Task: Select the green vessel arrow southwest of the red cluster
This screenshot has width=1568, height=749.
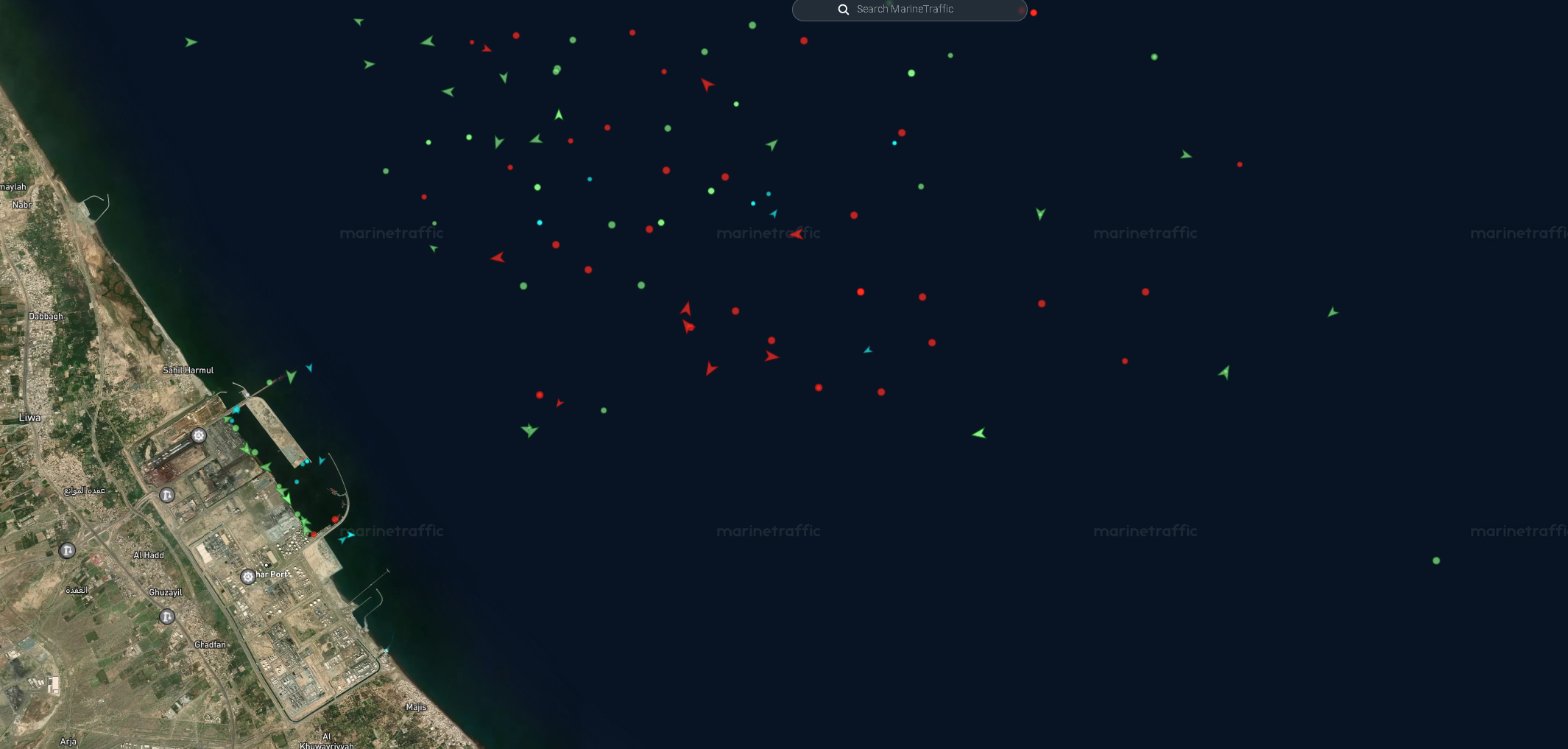Action: coord(529,430)
